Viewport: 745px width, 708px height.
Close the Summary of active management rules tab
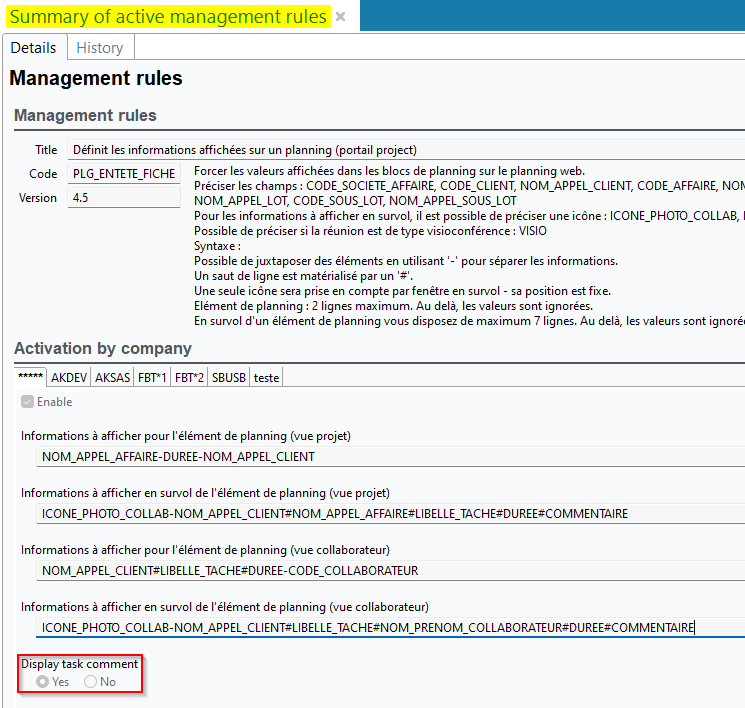click(x=340, y=17)
